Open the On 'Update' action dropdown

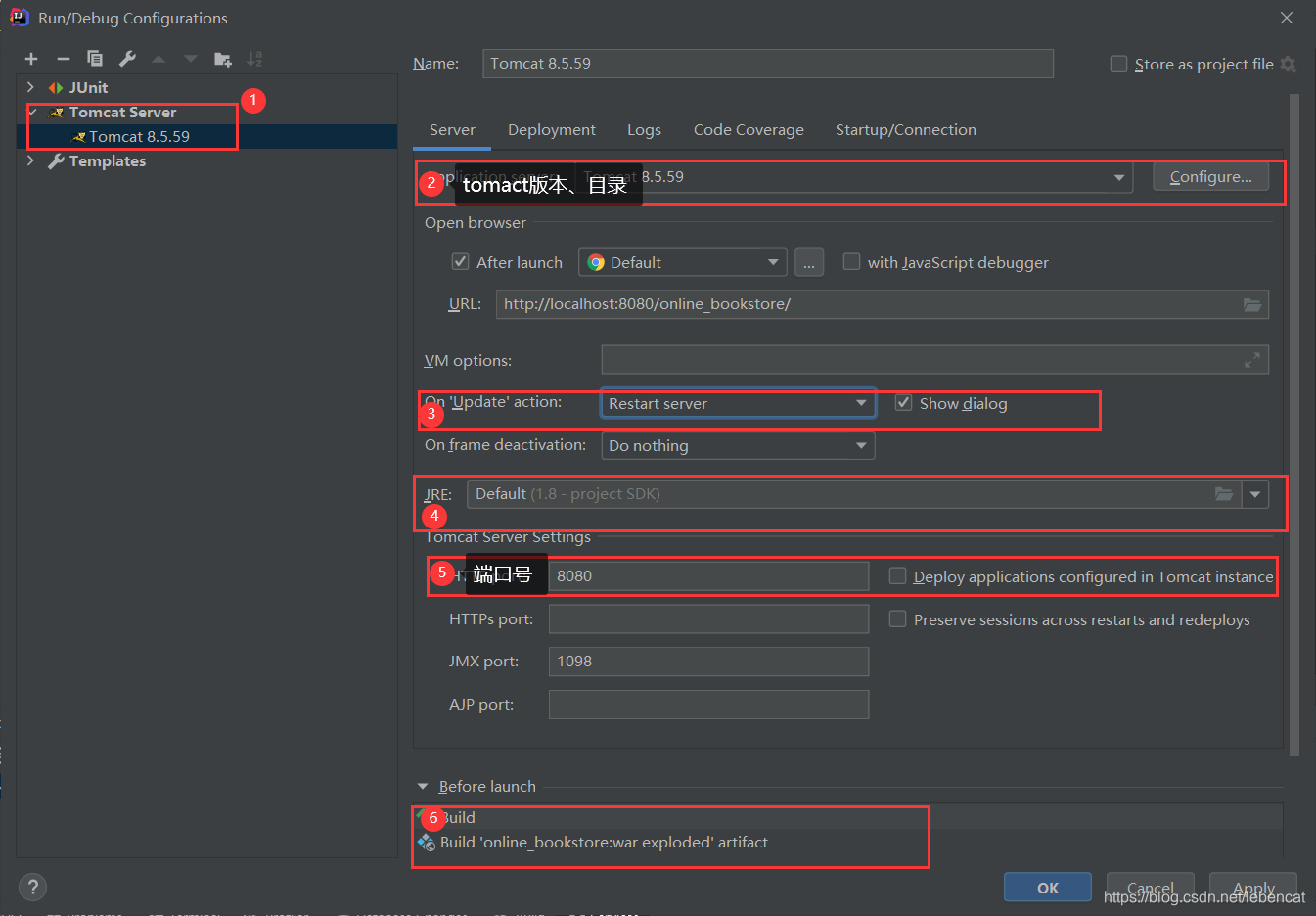pos(738,403)
